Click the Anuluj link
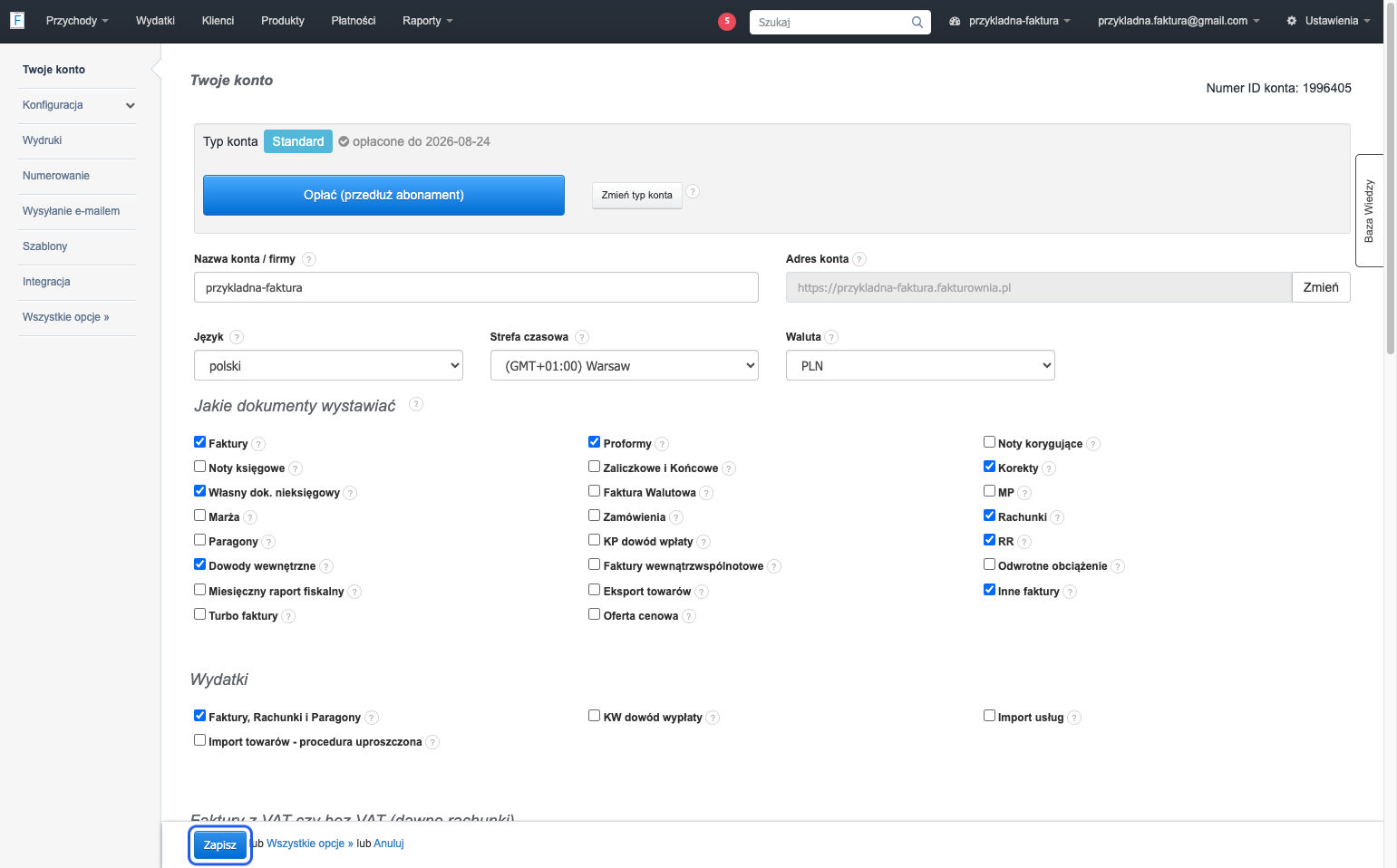 point(389,844)
